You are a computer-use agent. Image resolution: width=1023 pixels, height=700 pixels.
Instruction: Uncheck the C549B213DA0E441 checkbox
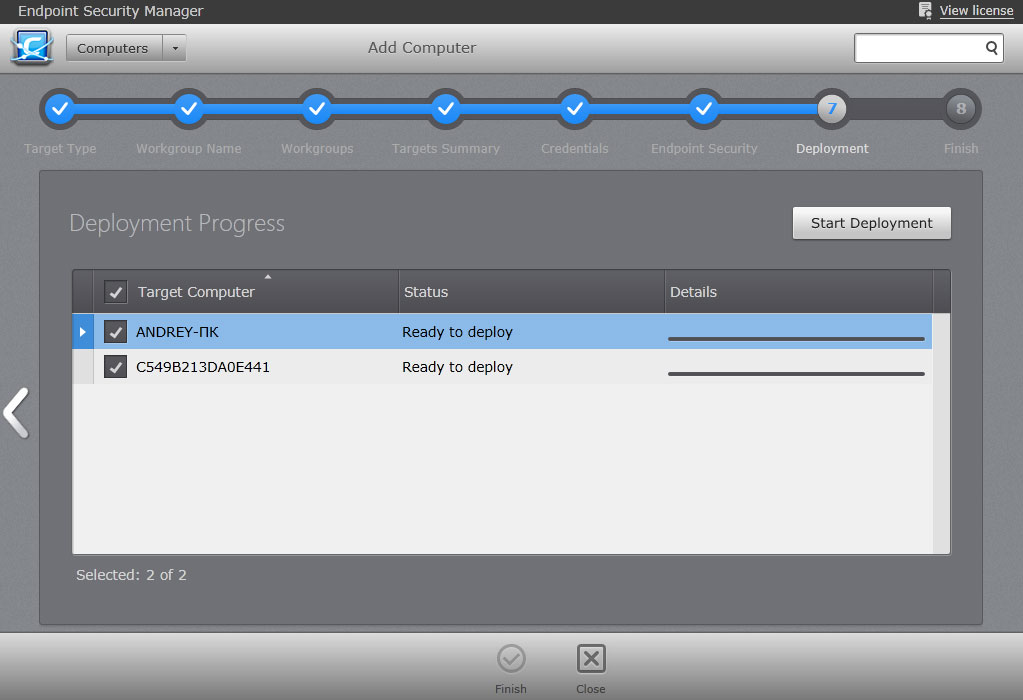115,367
